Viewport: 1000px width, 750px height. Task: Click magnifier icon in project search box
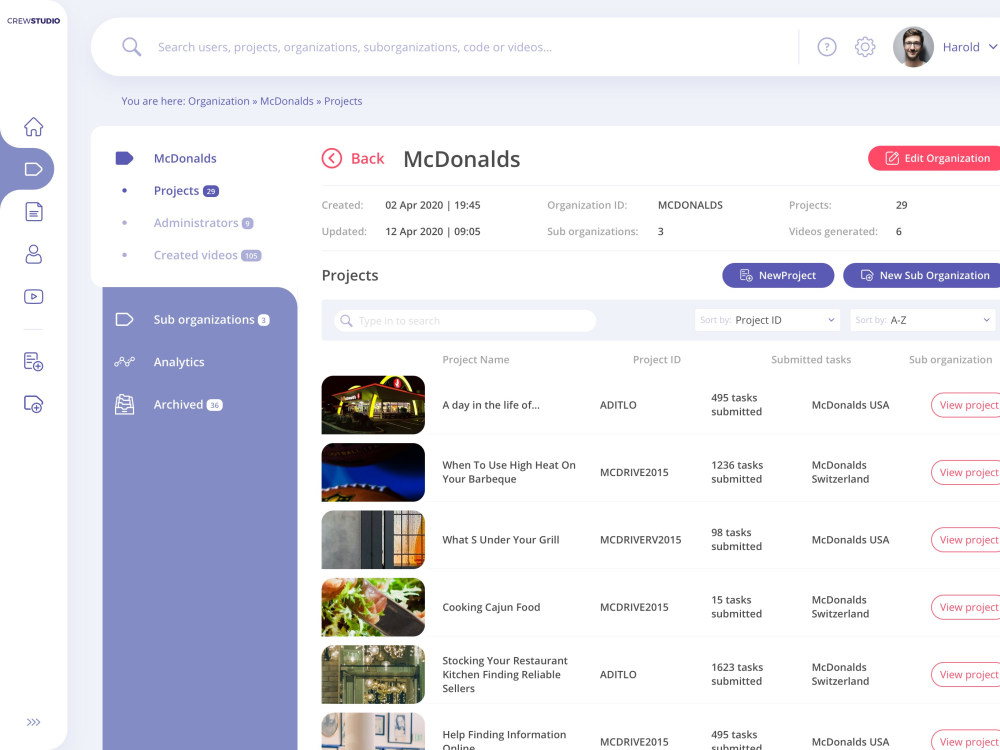point(346,320)
